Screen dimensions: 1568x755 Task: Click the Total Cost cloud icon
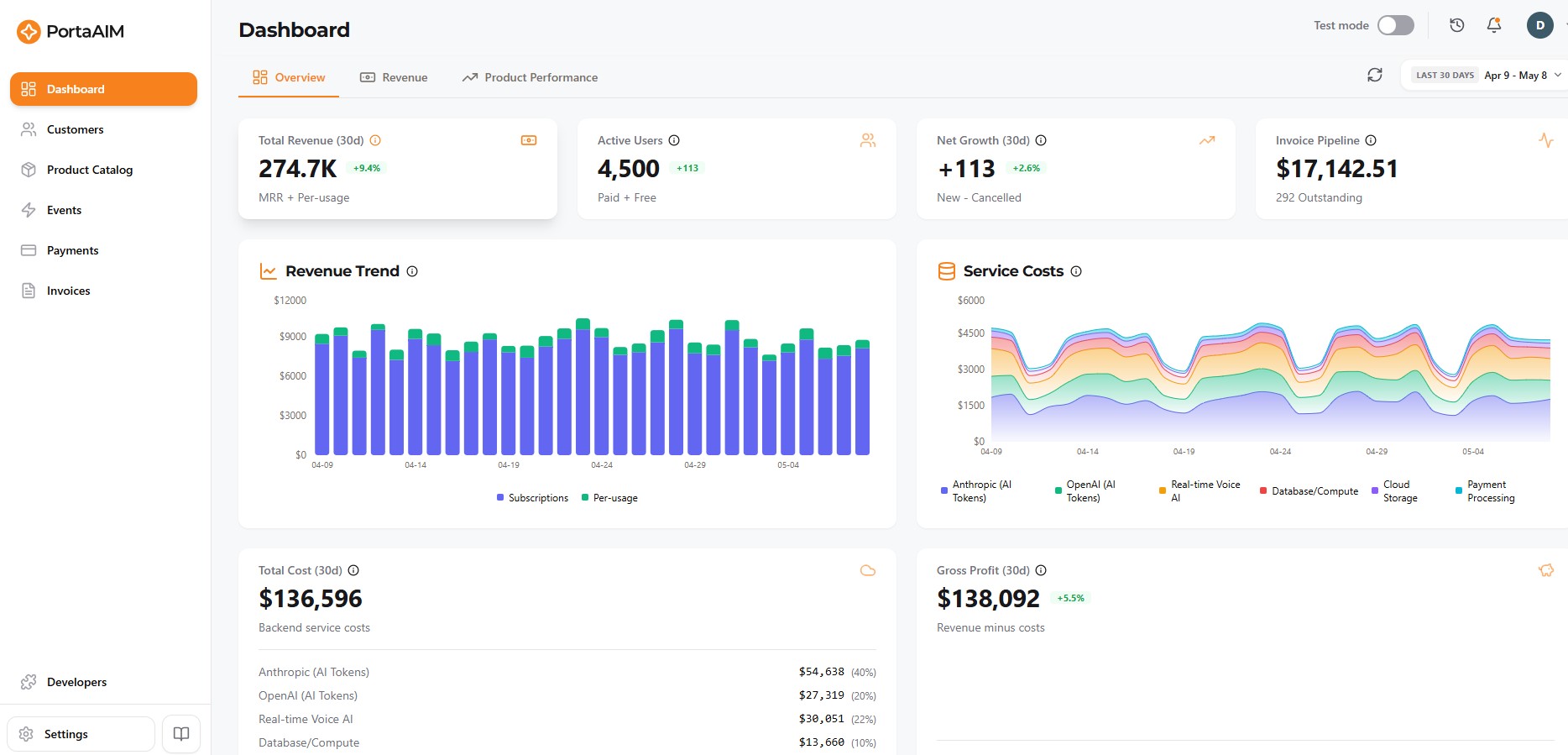pyautogui.click(x=868, y=570)
